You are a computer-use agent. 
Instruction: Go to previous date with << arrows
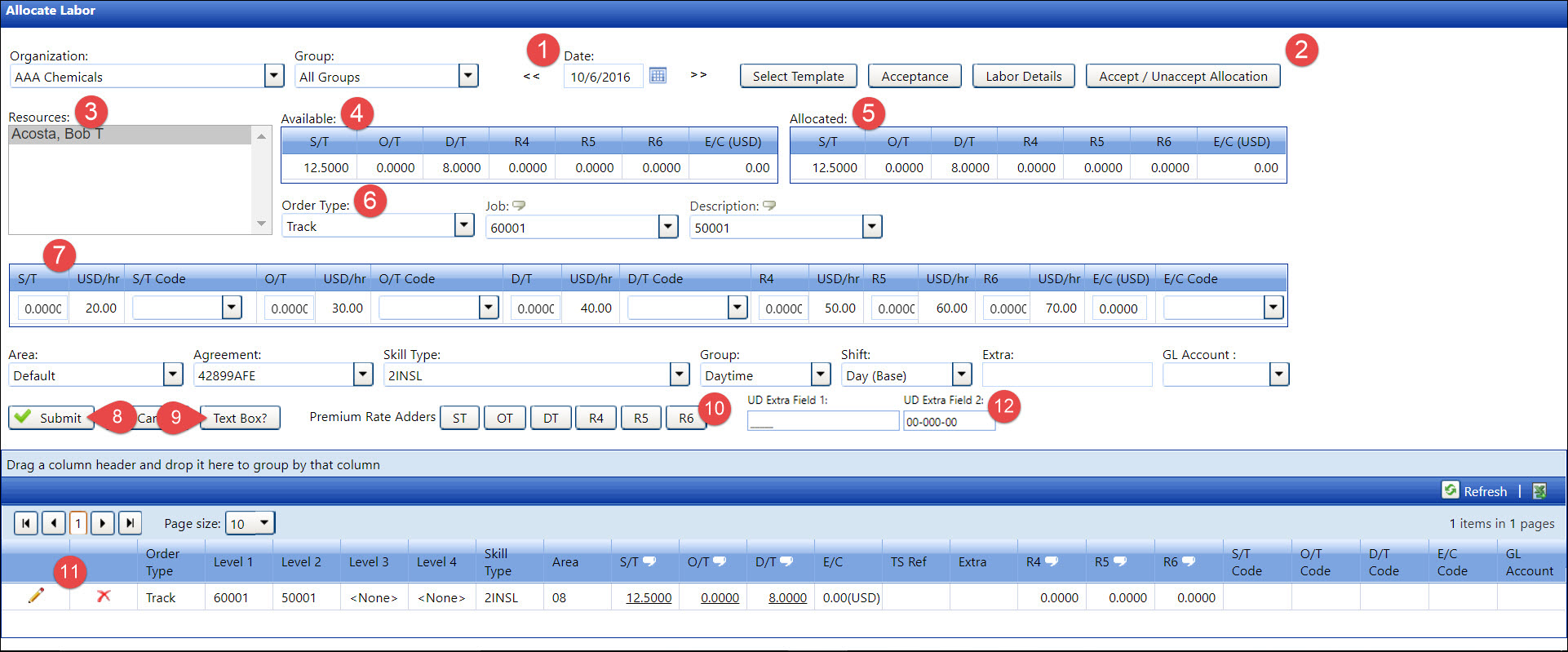[x=531, y=76]
